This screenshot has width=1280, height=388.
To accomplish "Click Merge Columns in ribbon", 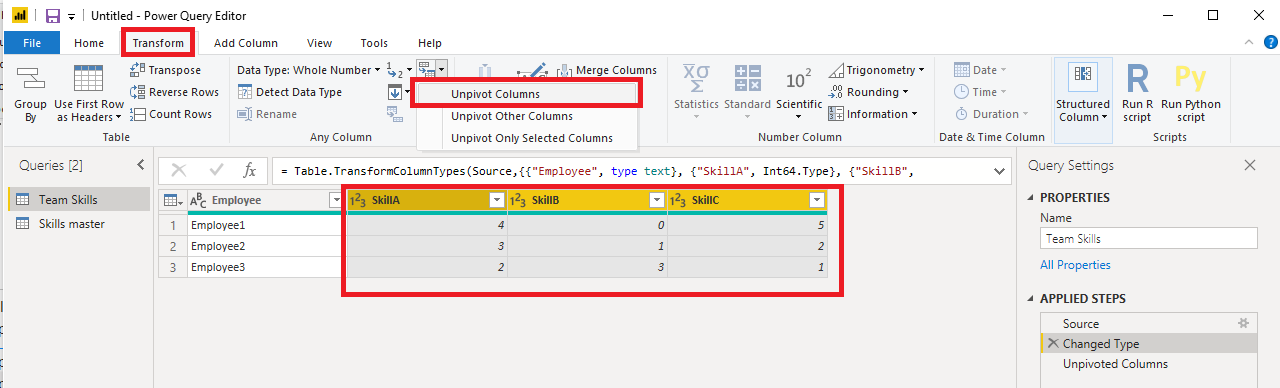I will 607,70.
